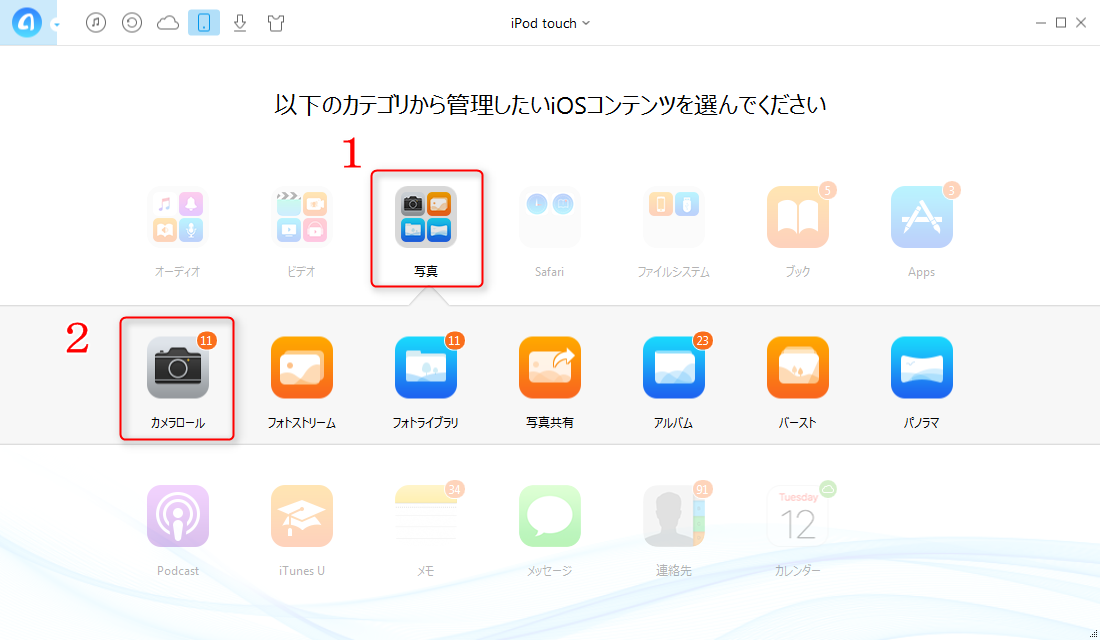Viewport: 1100px width, 640px height.
Task: Open the メモ notes category
Action: (x=426, y=516)
